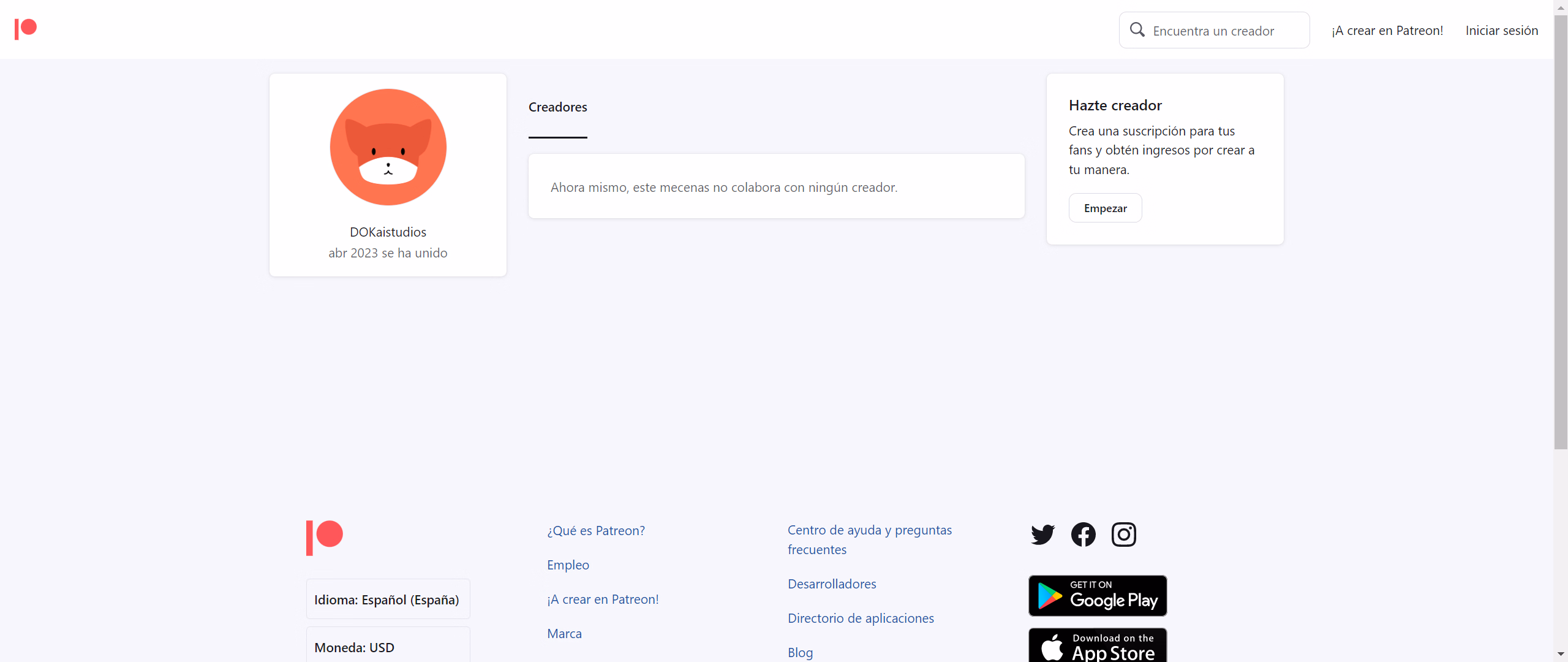Click 'Iniciar sesión' to log in

[x=1502, y=31]
